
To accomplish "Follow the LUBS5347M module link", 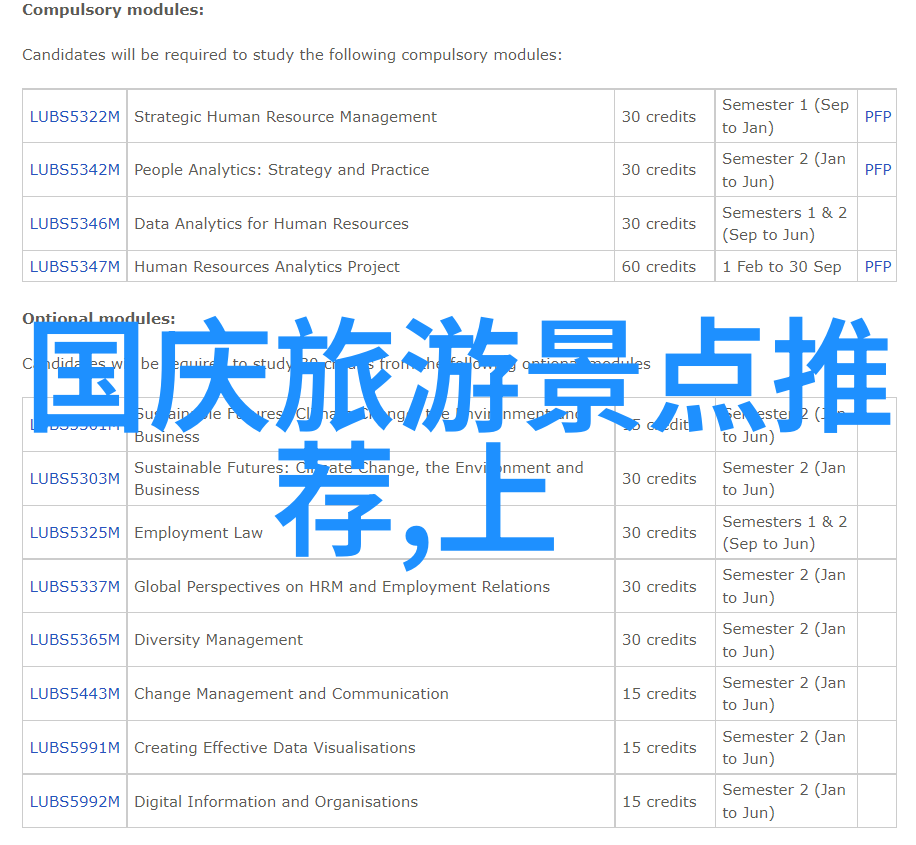I will point(75,267).
